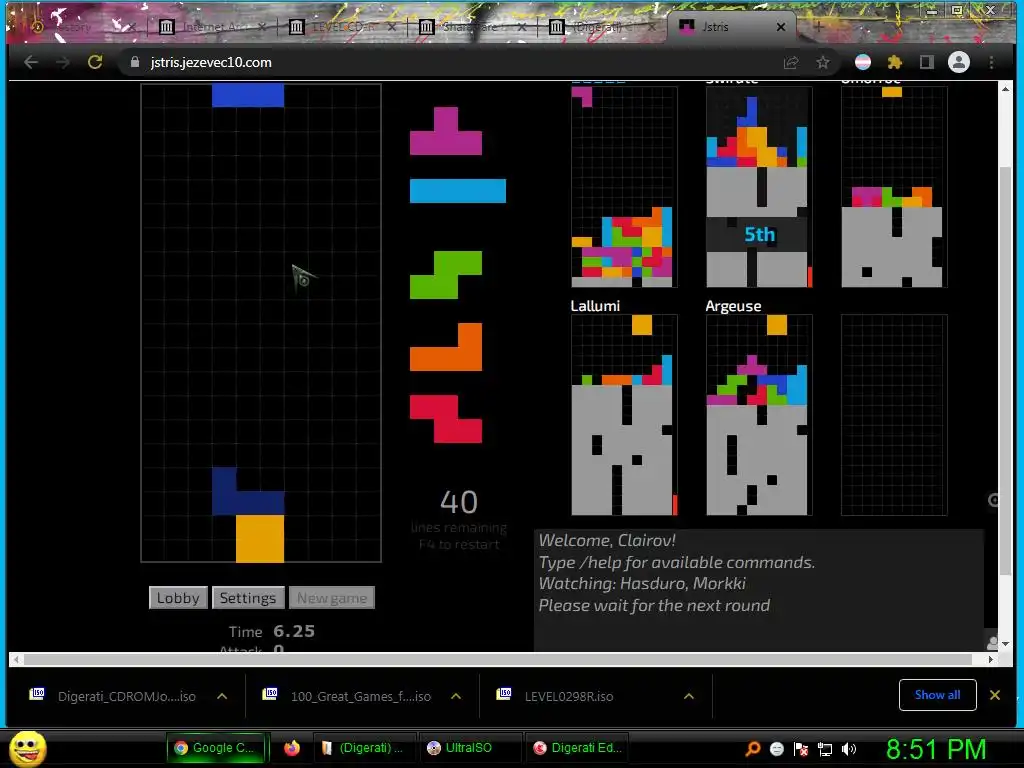This screenshot has height=768, width=1024.
Task: Expand options for 100_Great_Games iso download
Action: pos(456,696)
